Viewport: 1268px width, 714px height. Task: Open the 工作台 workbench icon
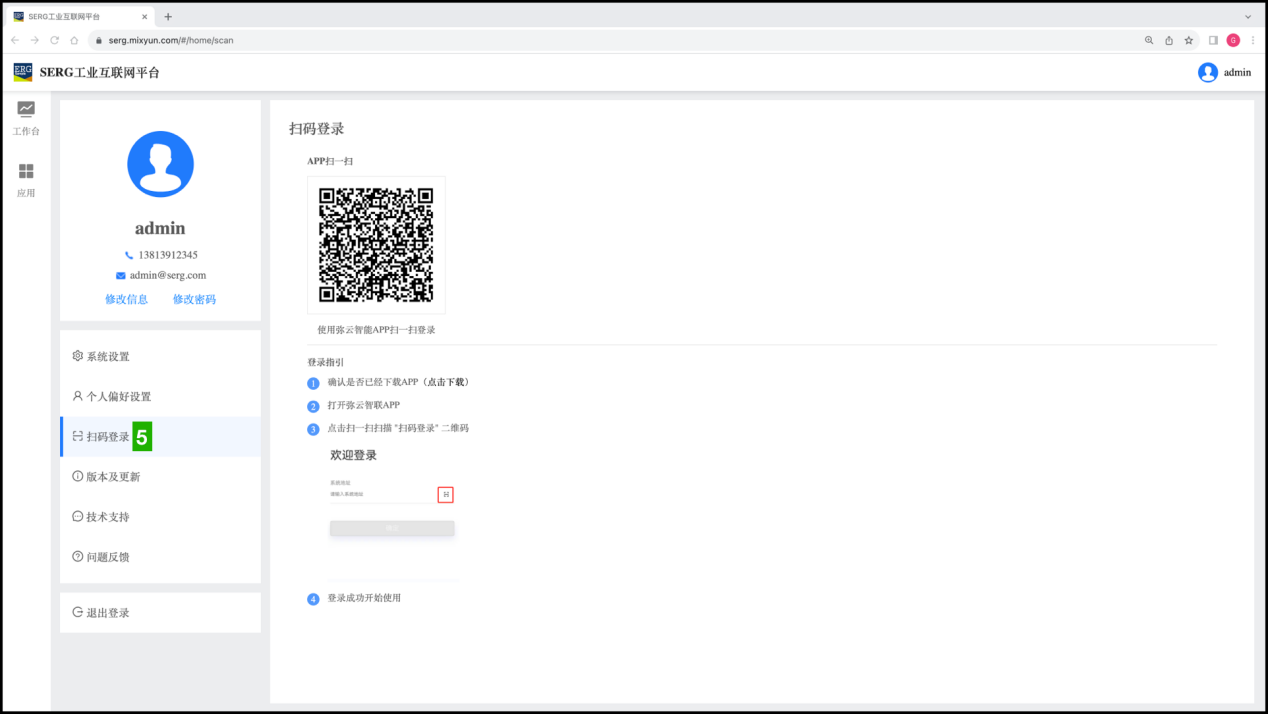tap(26, 109)
